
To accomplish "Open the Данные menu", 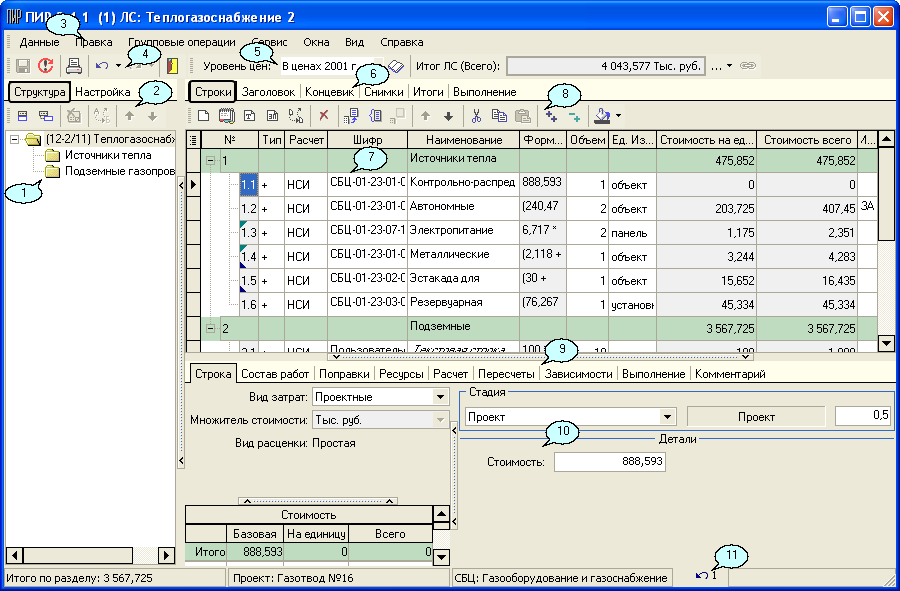I will pos(39,42).
